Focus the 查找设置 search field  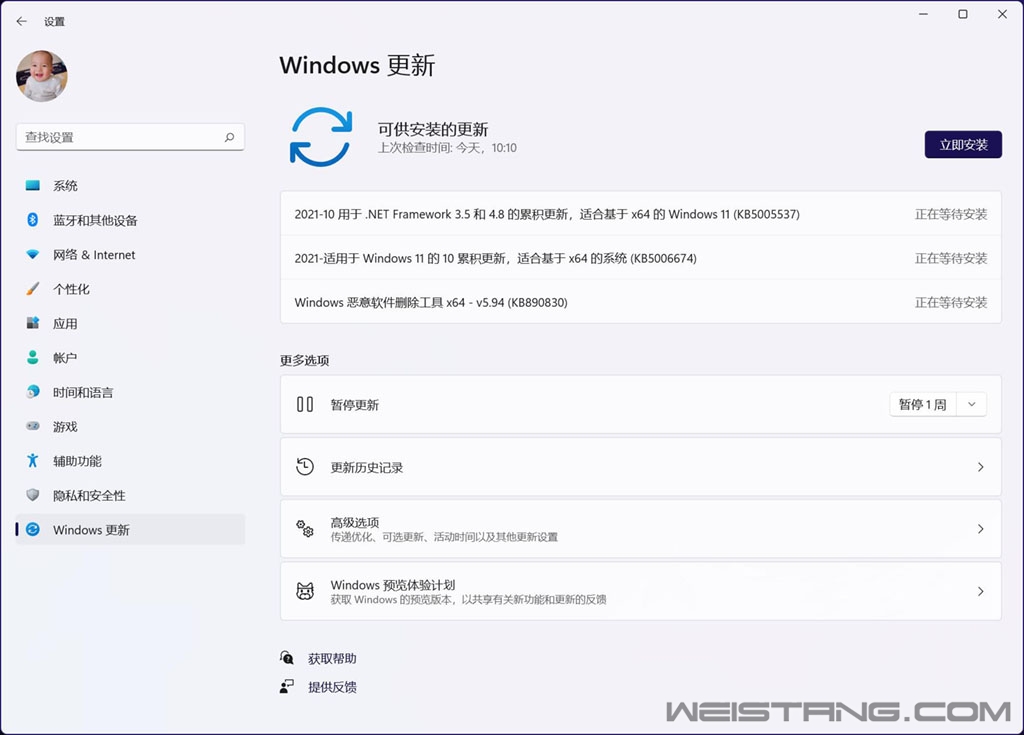pyautogui.click(x=130, y=137)
